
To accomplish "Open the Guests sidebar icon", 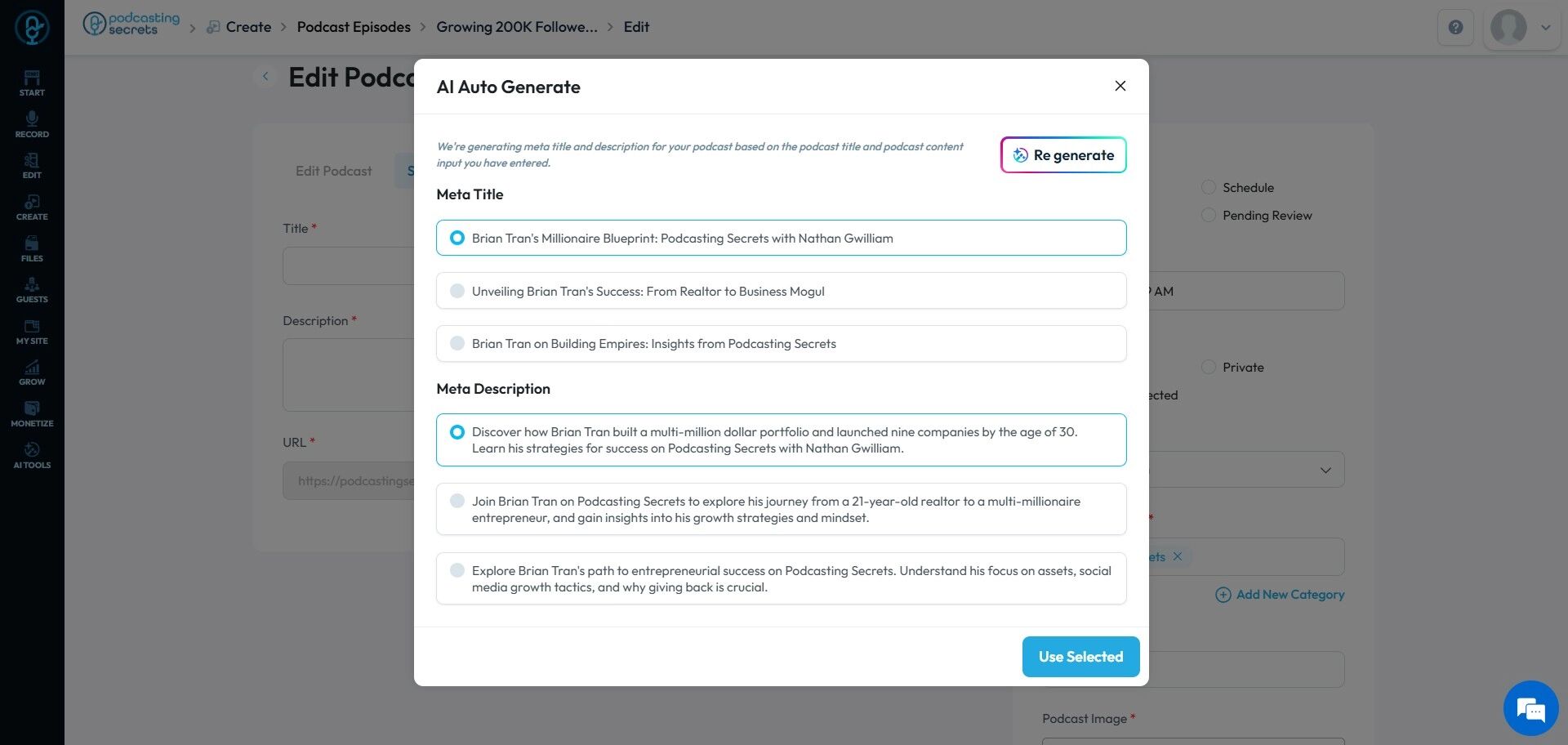I will point(32,289).
